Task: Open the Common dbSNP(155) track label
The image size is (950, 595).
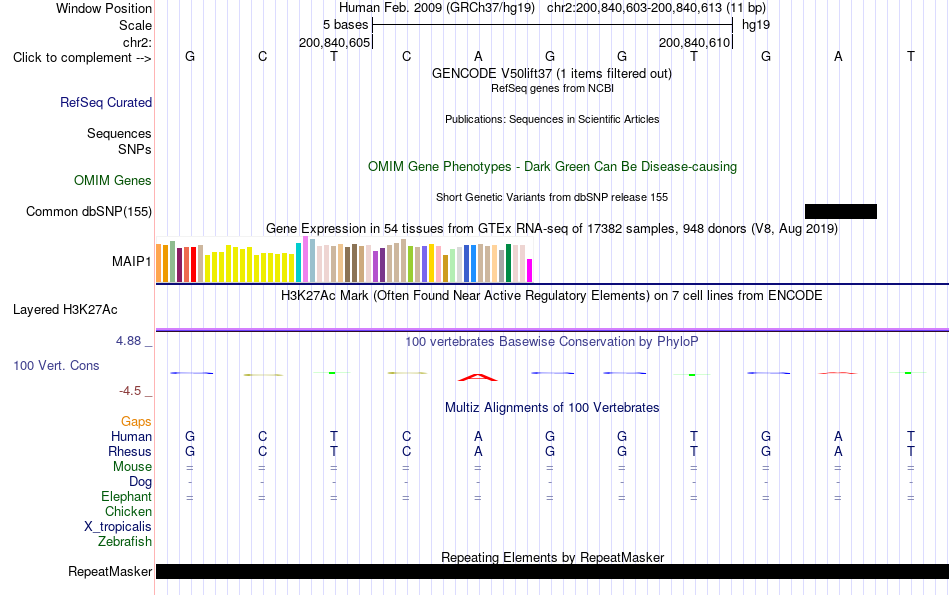Action: (89, 211)
